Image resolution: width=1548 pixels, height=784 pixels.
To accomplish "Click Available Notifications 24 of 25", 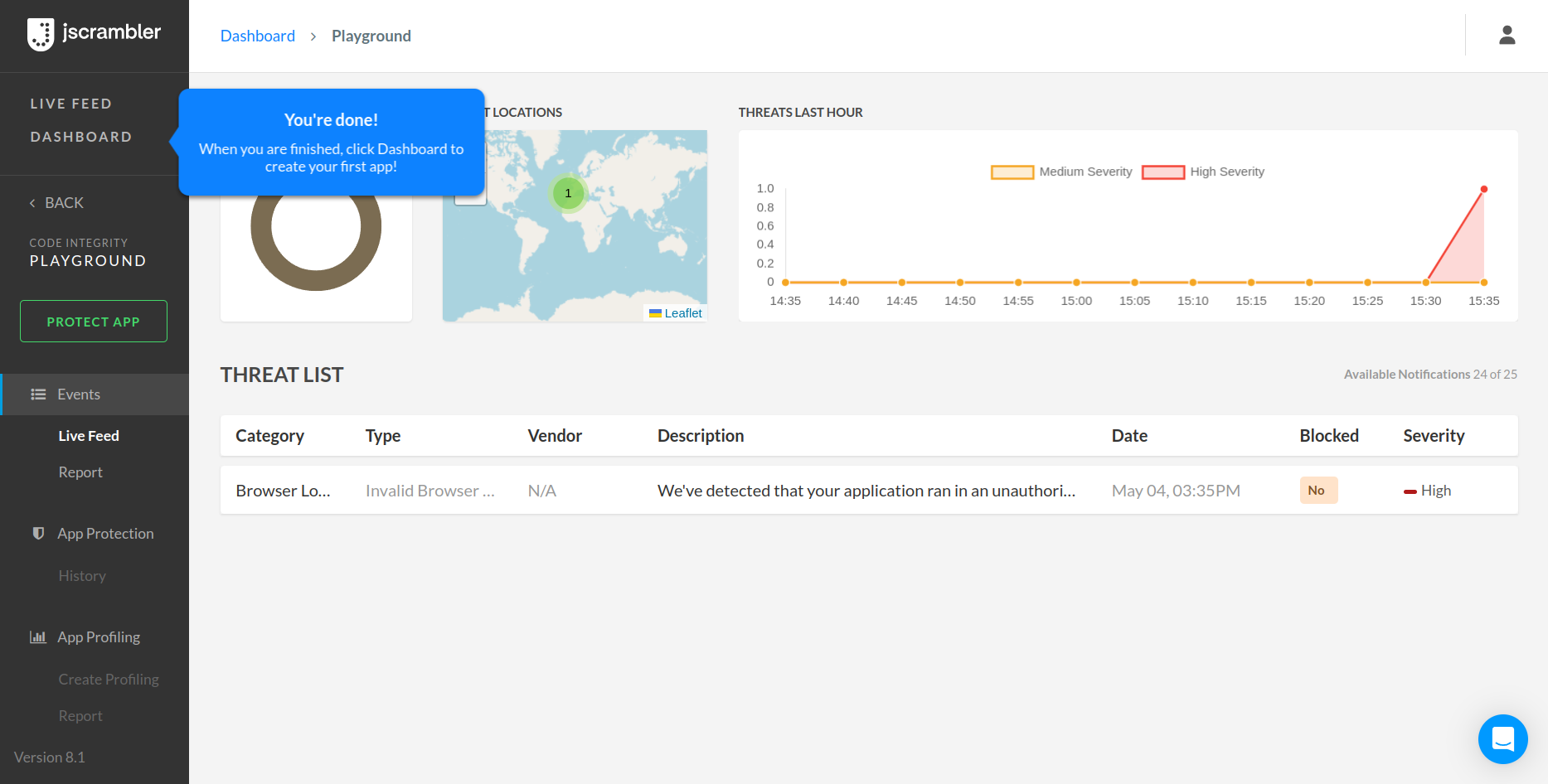I will click(1430, 375).
